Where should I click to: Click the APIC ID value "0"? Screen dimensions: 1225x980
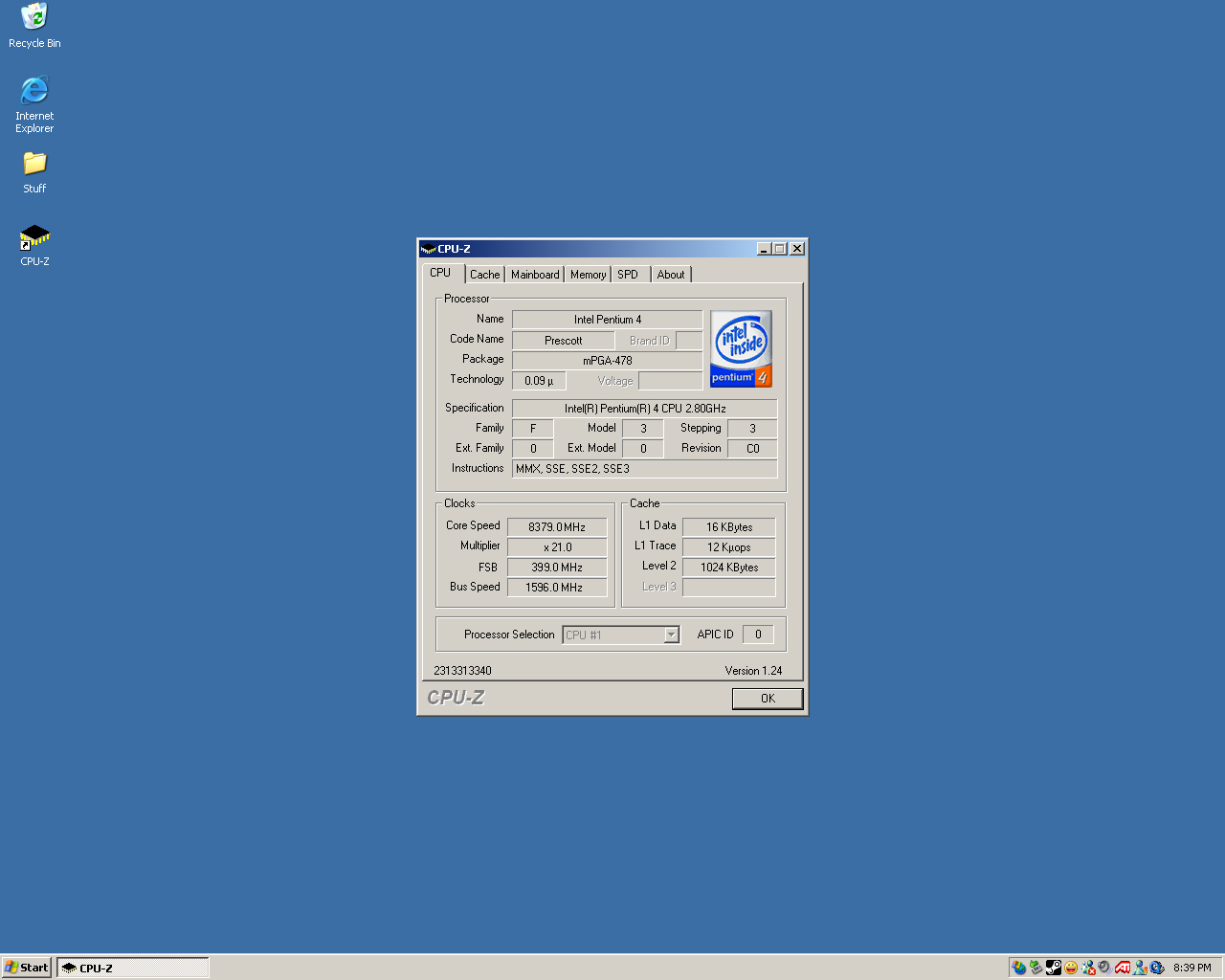tap(758, 635)
